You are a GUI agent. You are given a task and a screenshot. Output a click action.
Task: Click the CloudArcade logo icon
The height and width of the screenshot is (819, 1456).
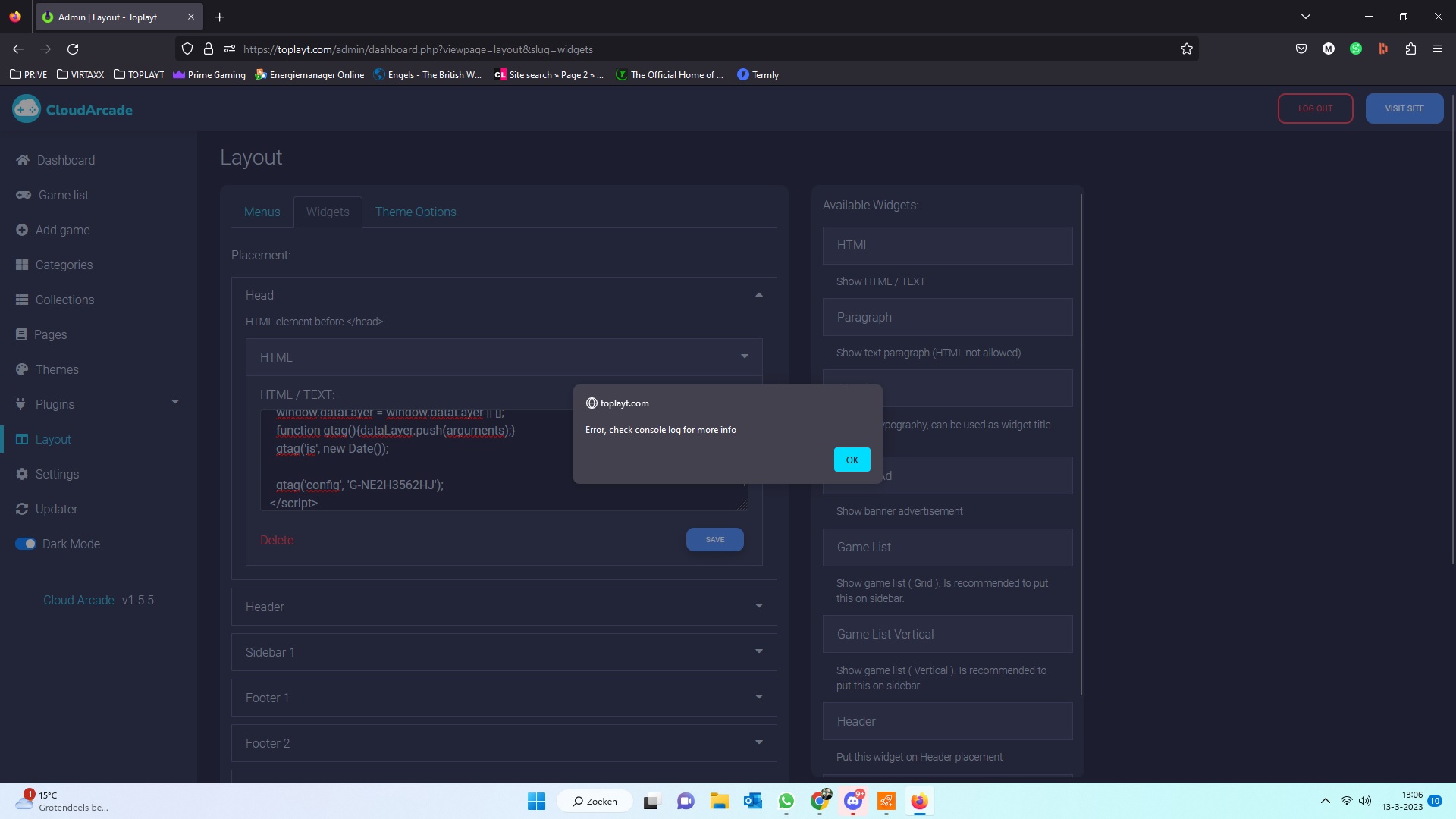pos(27,109)
